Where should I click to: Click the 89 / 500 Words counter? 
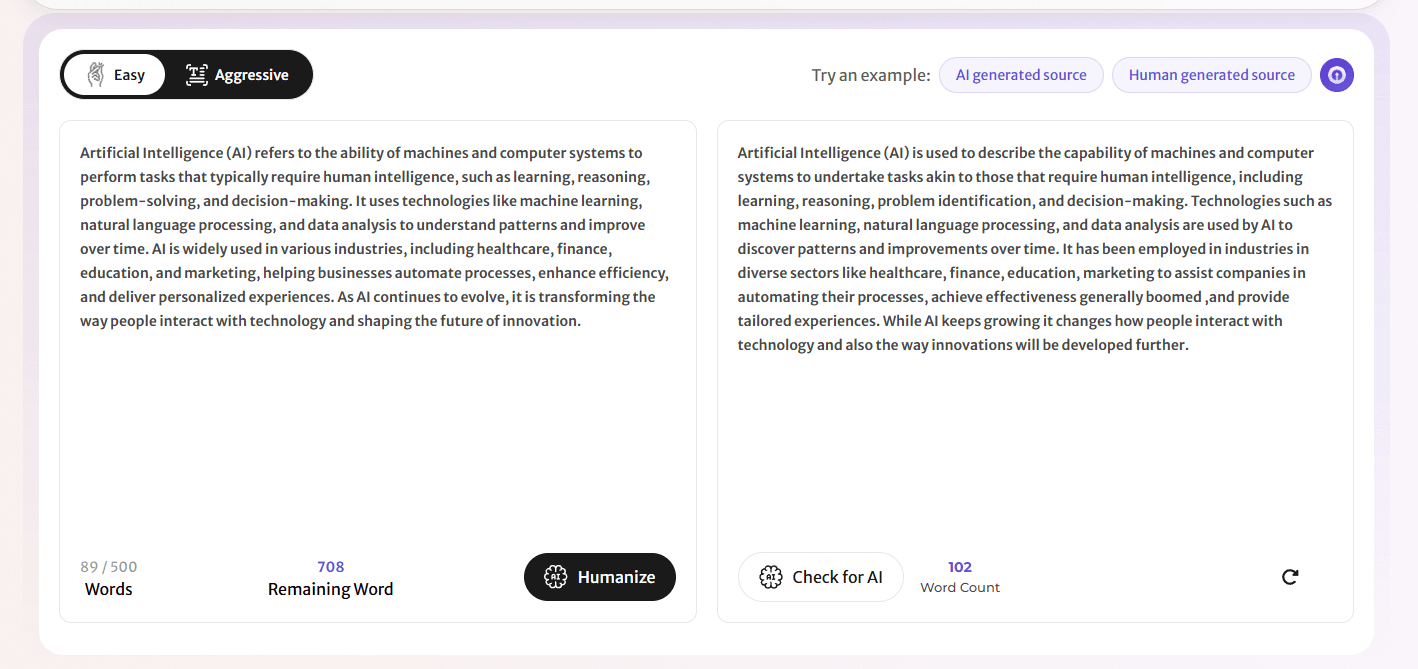(x=109, y=578)
